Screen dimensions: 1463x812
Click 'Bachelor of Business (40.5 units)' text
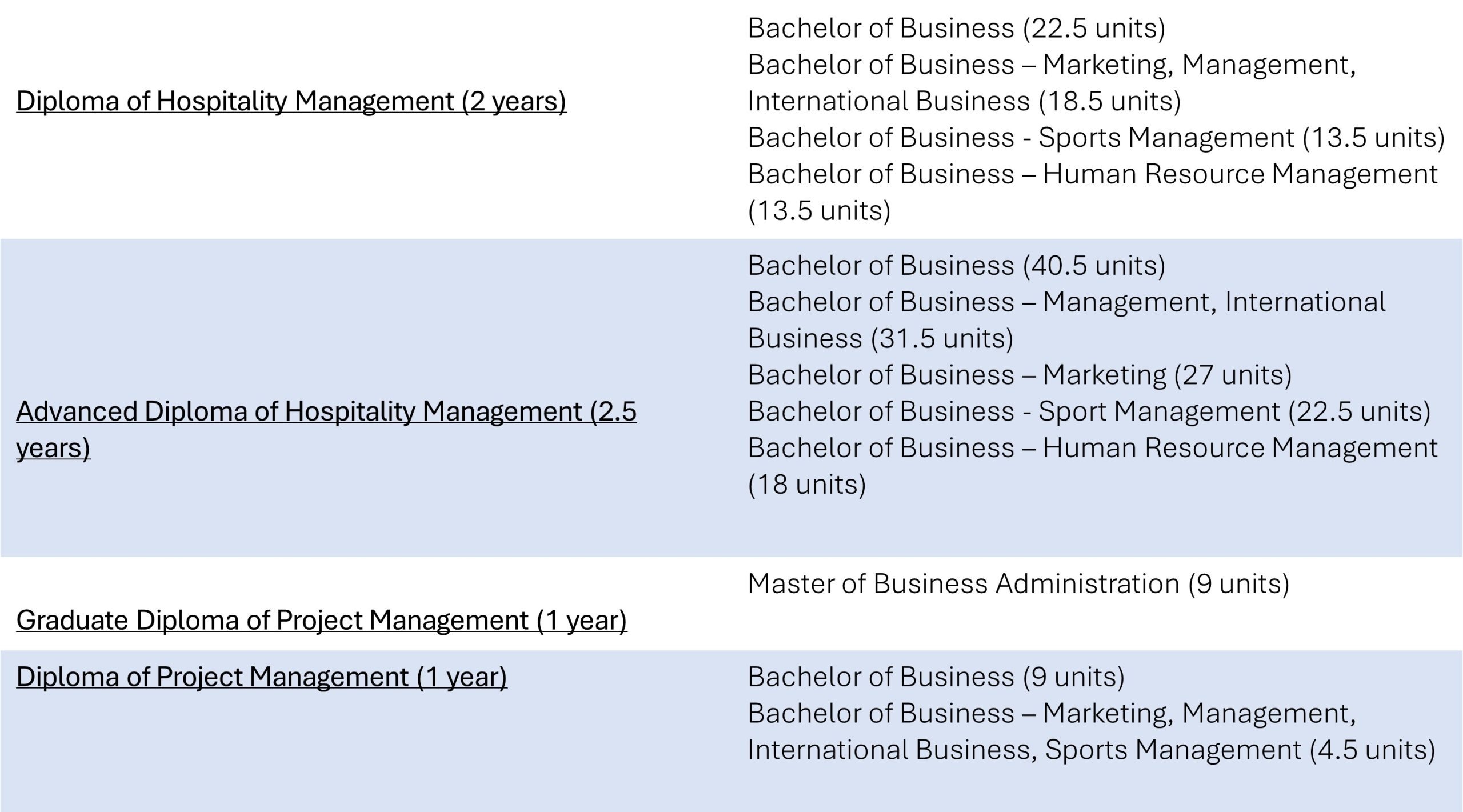pos(956,266)
